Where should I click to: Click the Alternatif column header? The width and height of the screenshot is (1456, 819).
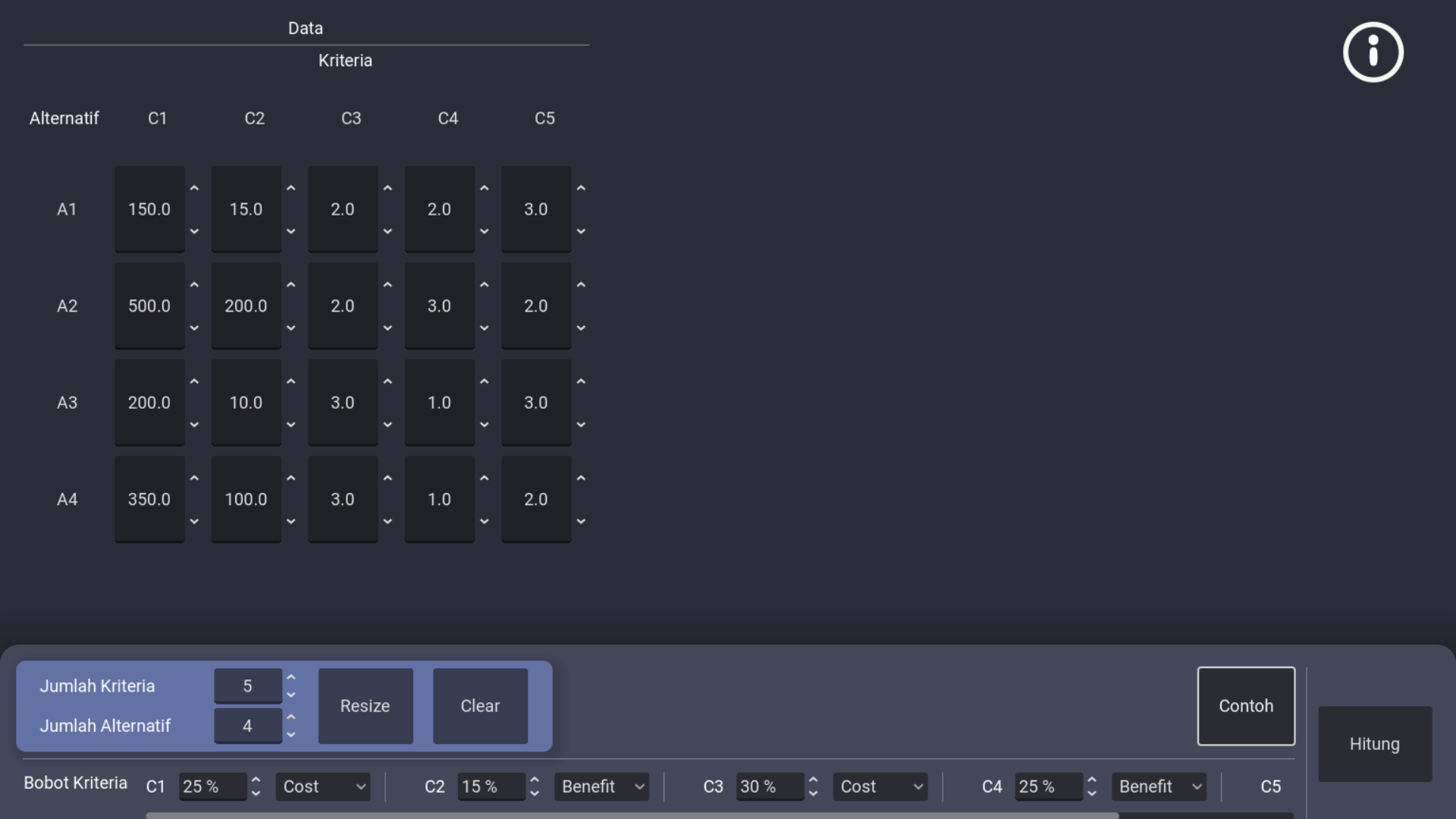[x=64, y=118]
